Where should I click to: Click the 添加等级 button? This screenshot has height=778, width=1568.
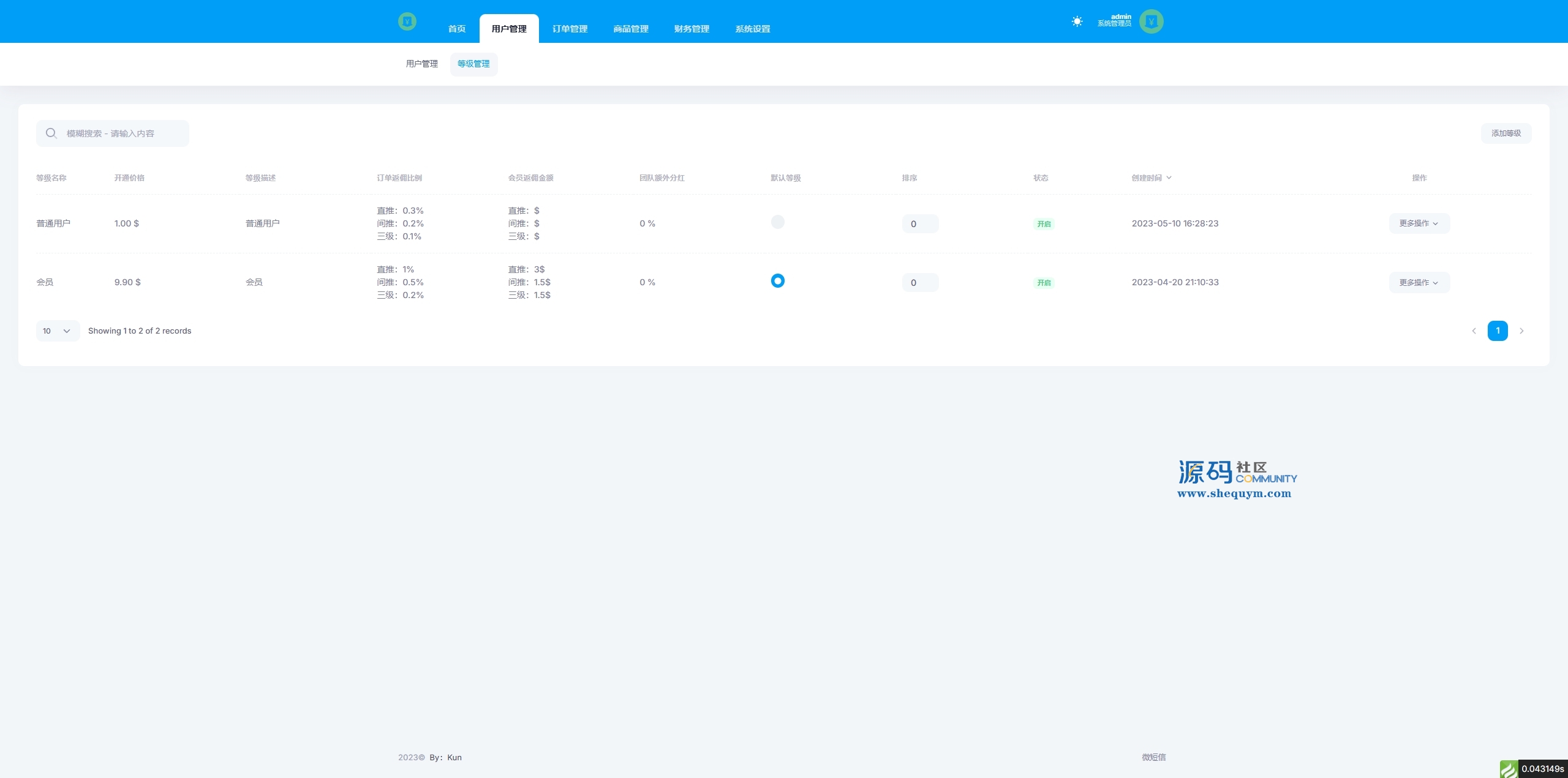[x=1506, y=133]
